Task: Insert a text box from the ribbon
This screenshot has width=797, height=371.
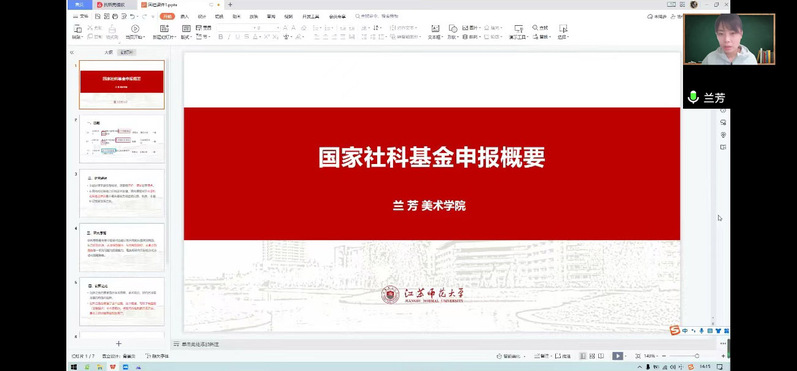Action: click(x=435, y=28)
